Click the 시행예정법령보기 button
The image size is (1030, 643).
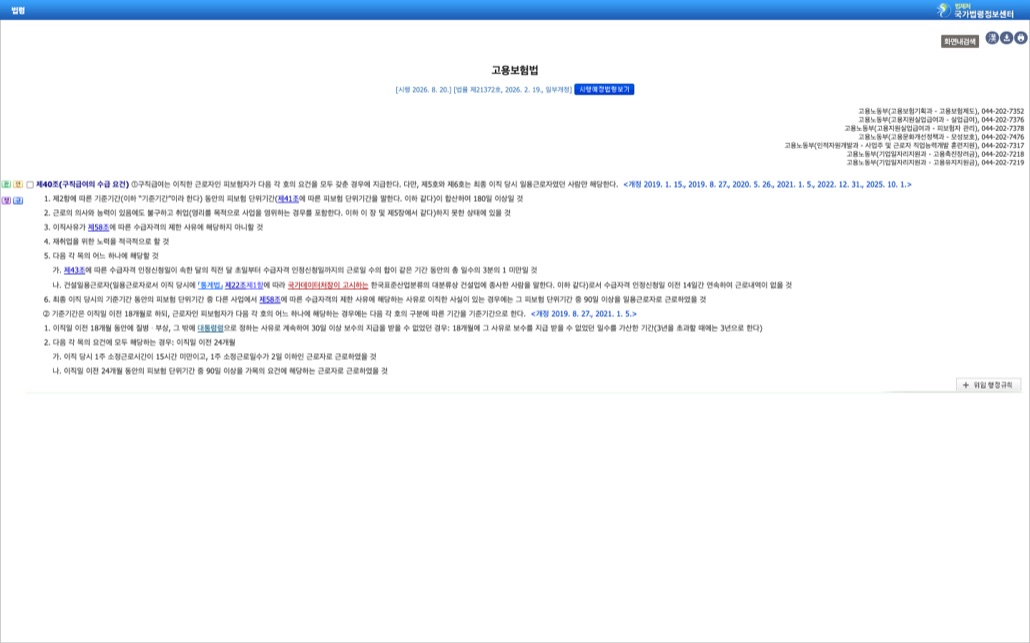coord(604,89)
